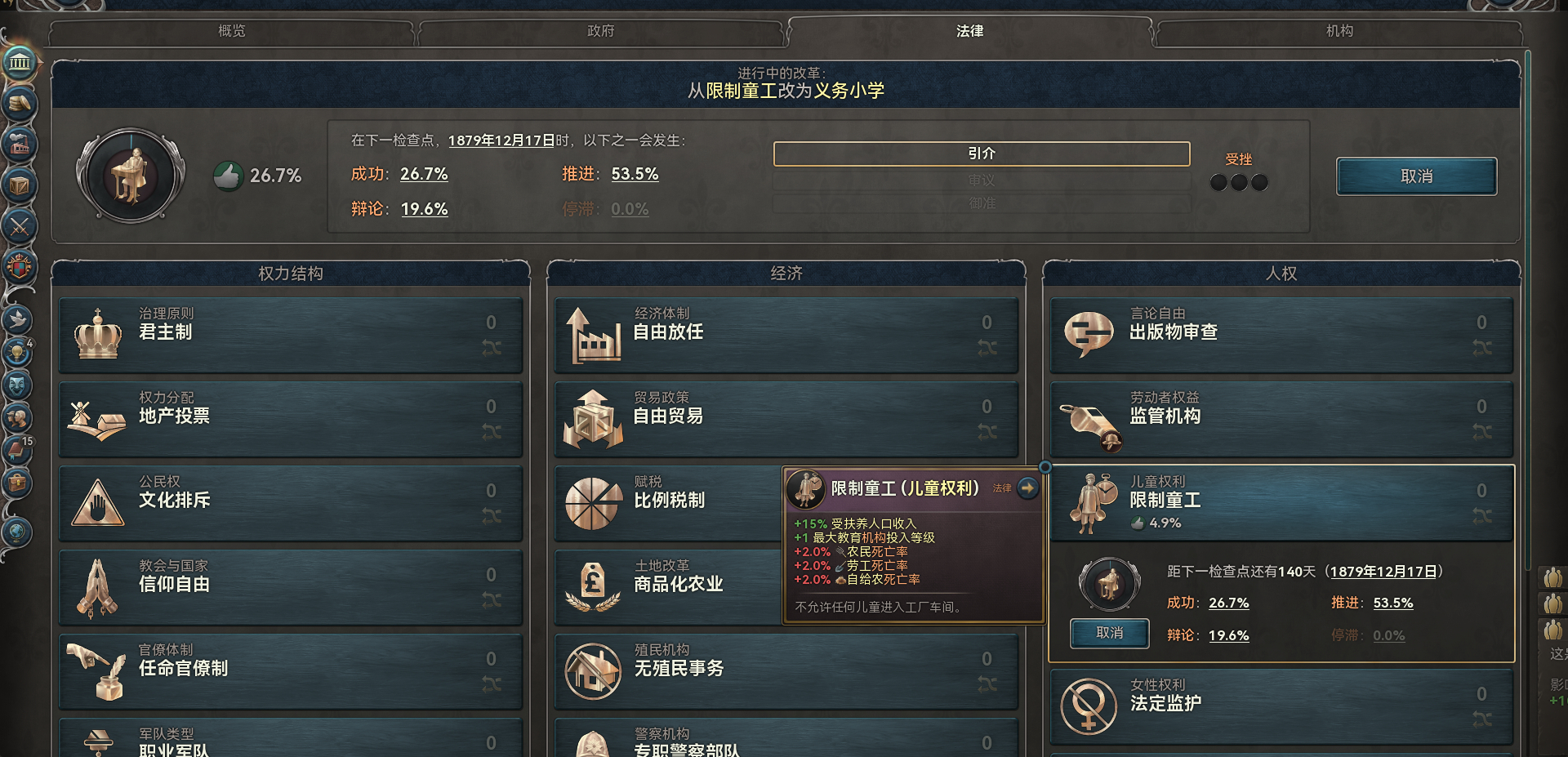The height and width of the screenshot is (757, 1568).
Task: Open the 概览 tab
Action: [x=232, y=31]
